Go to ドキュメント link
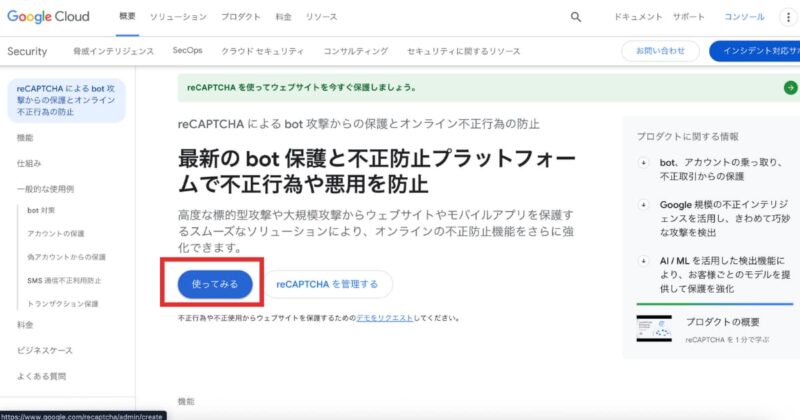800x420 pixels. 638,17
